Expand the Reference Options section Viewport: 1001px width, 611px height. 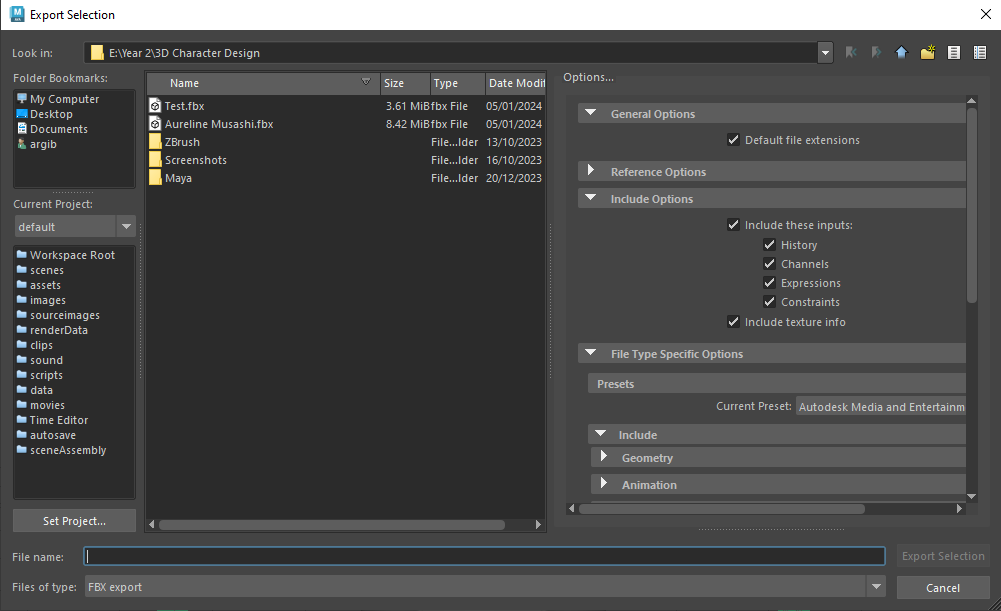tap(591, 172)
